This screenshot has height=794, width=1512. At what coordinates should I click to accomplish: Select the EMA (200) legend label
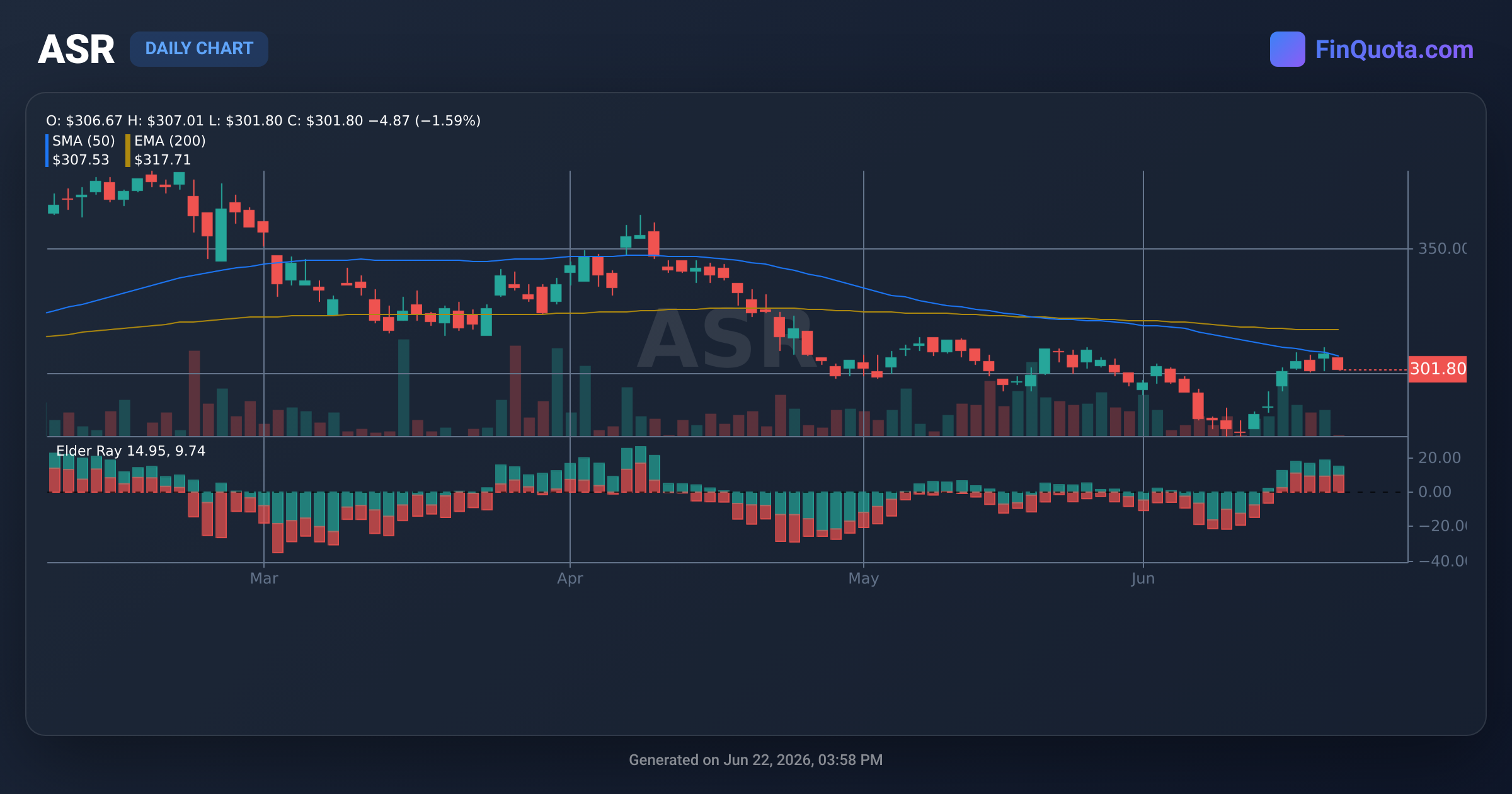point(170,141)
